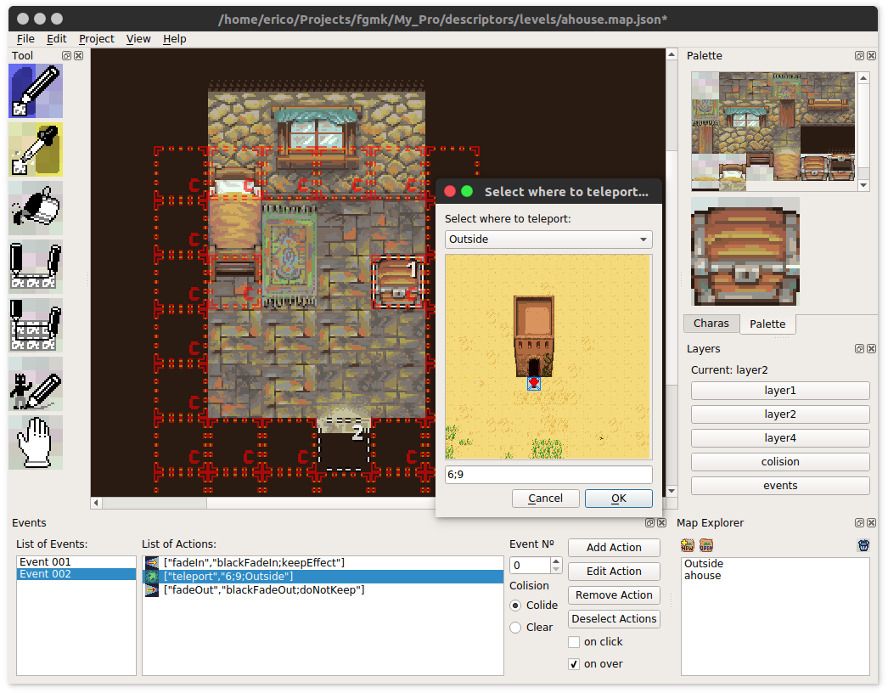Screen dimensions: 888x693
Task: Select the layer2 layer entry
Action: (779, 414)
